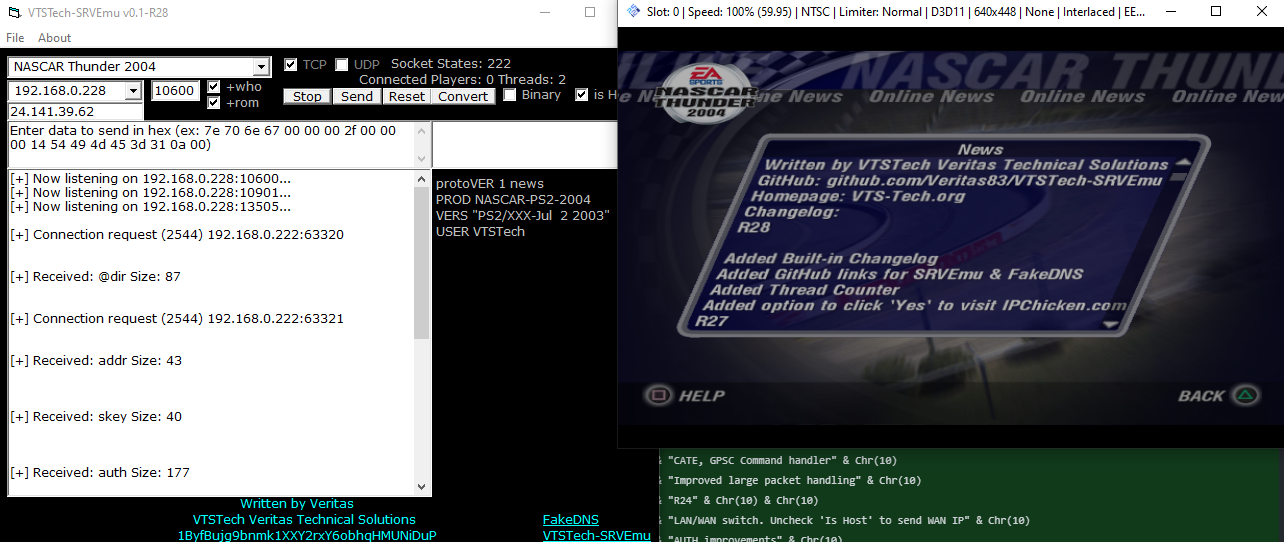Open the About menu
1284x542 pixels.
tap(54, 38)
